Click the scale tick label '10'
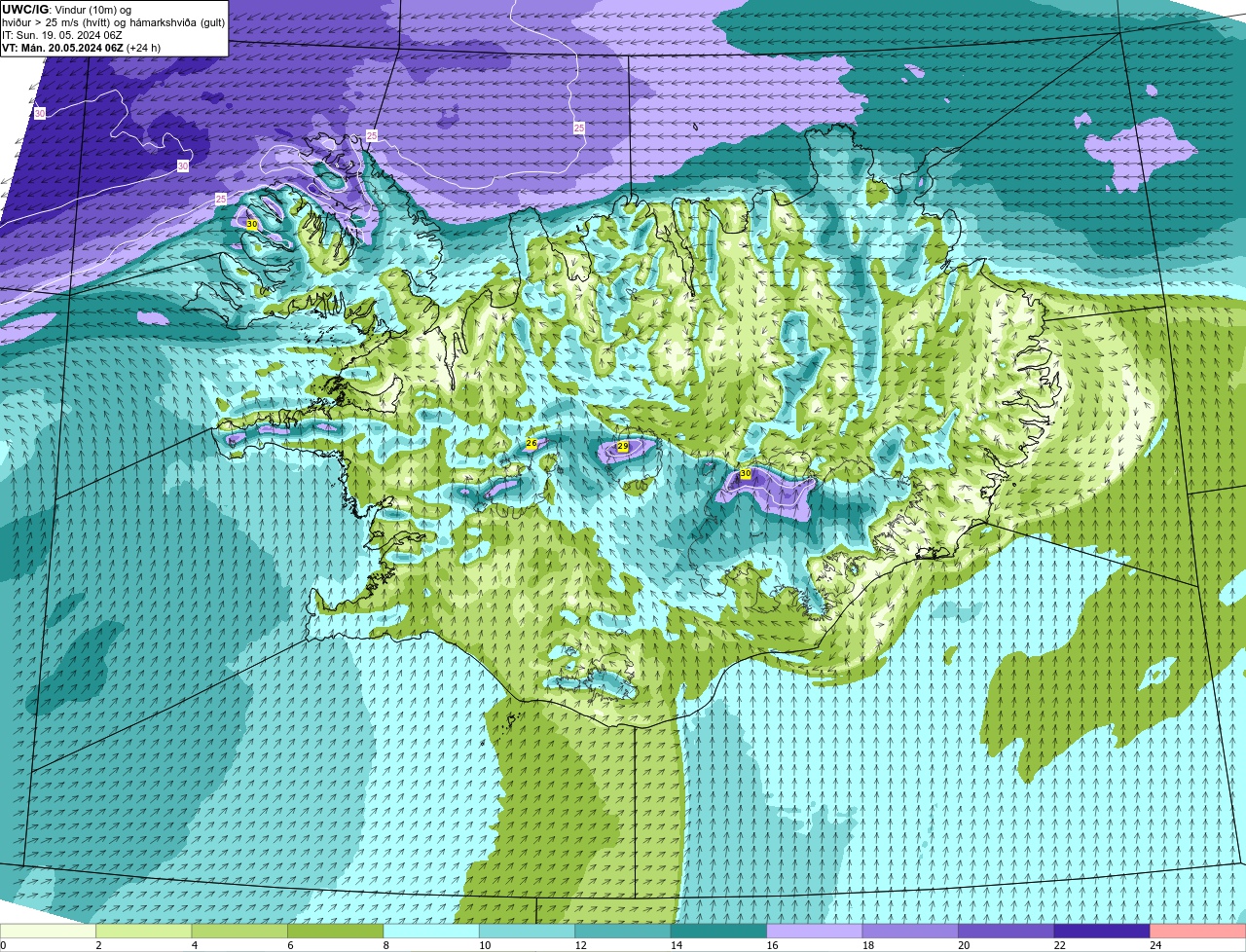The image size is (1246, 952). (484, 945)
